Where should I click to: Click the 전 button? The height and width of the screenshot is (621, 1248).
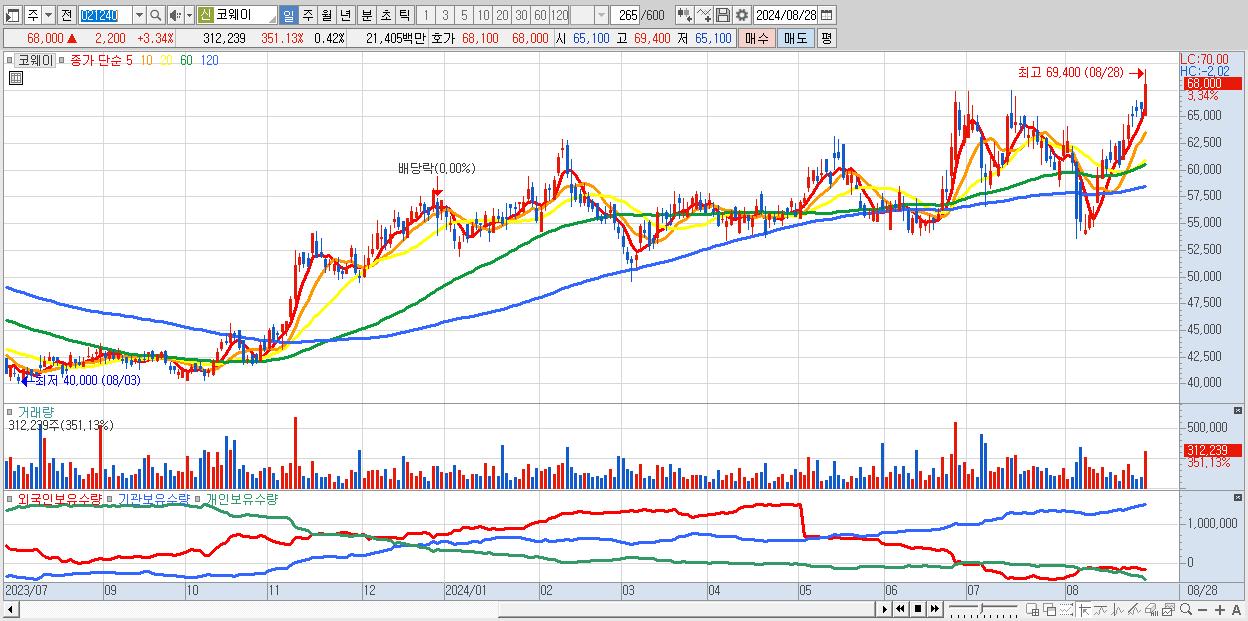coord(66,15)
